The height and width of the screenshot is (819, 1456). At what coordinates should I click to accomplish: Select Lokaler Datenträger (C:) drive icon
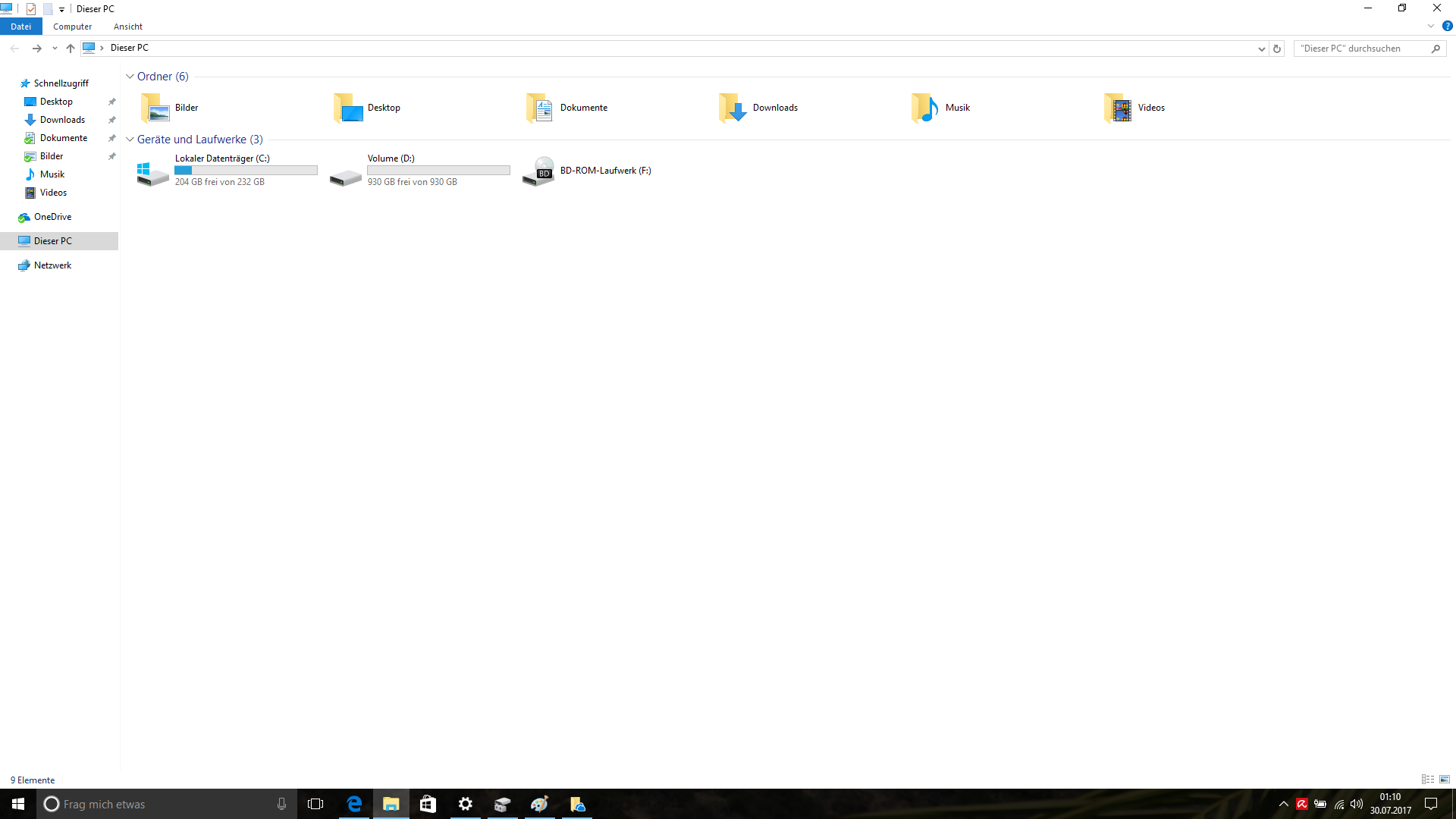[x=152, y=172]
